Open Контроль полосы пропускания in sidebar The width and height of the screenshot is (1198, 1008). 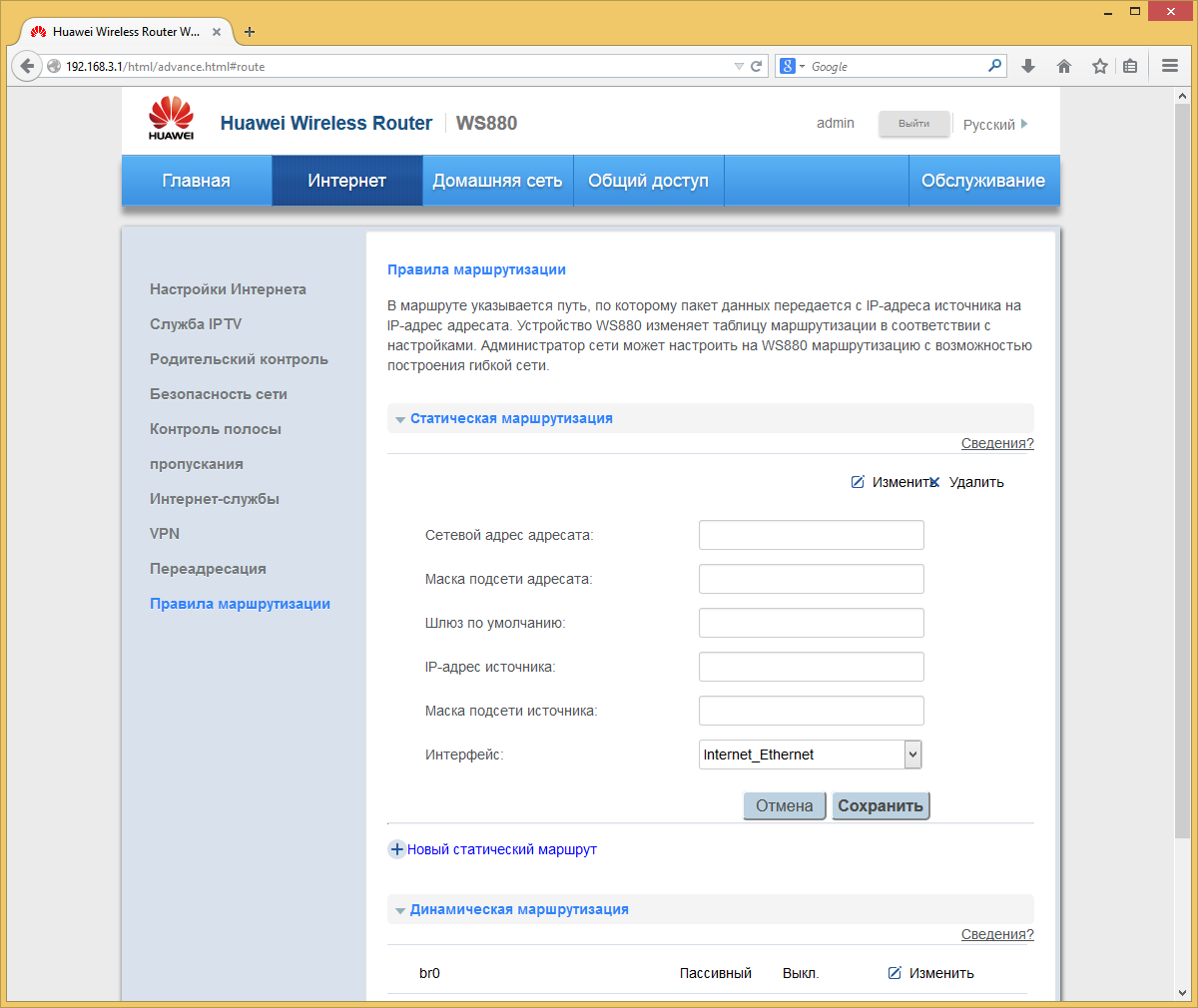(216, 446)
